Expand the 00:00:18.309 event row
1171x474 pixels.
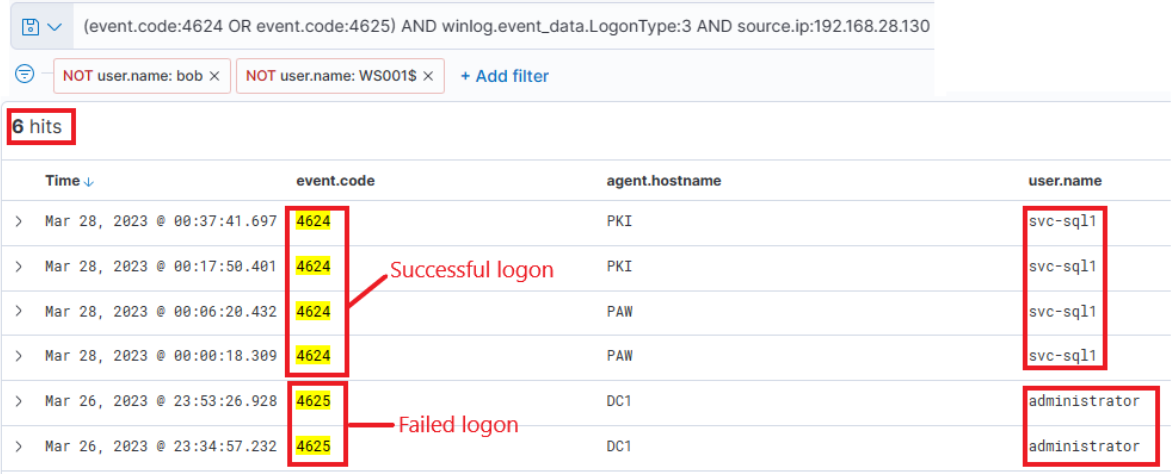tap(18, 355)
